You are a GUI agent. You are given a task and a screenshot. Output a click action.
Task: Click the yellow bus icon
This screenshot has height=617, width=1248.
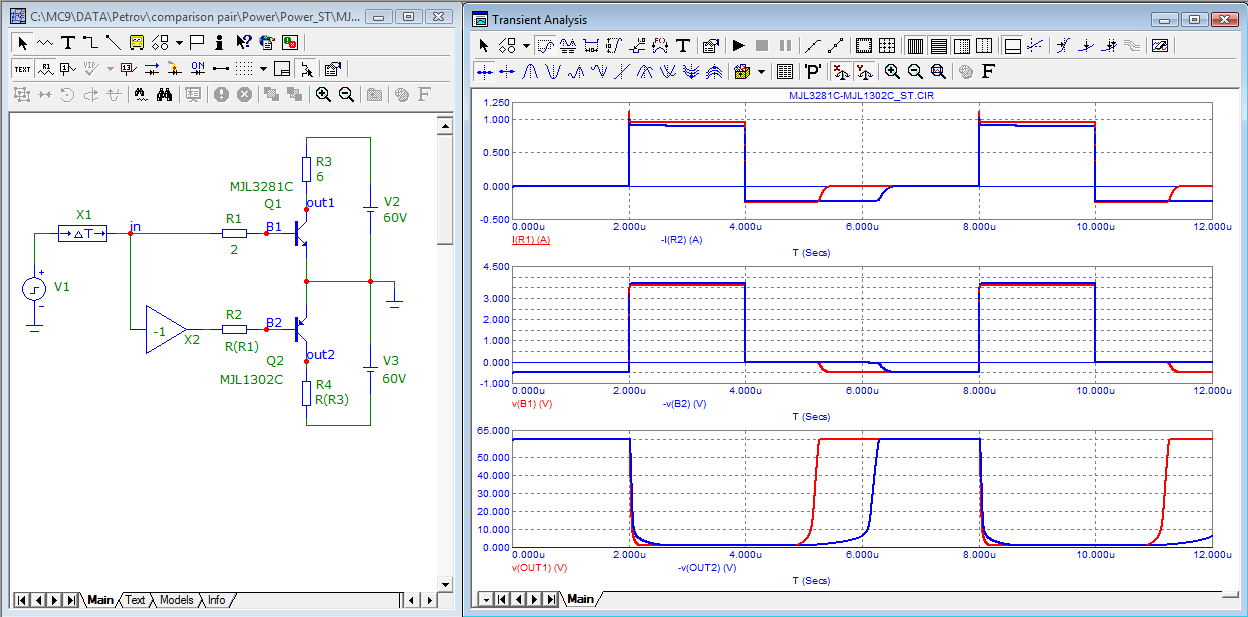tap(137, 43)
